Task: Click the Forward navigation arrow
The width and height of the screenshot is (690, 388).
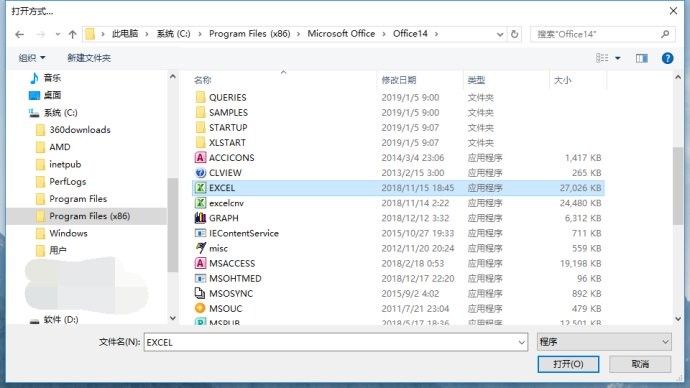Action: (x=40, y=34)
